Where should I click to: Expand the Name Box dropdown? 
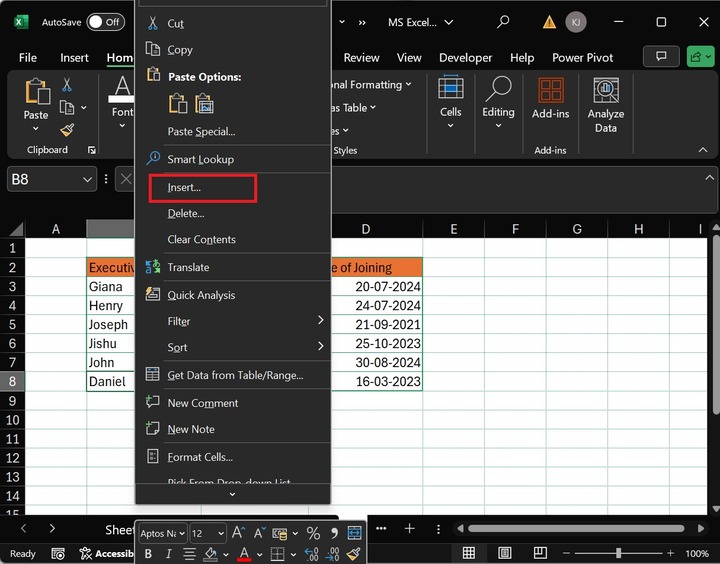coord(87,179)
